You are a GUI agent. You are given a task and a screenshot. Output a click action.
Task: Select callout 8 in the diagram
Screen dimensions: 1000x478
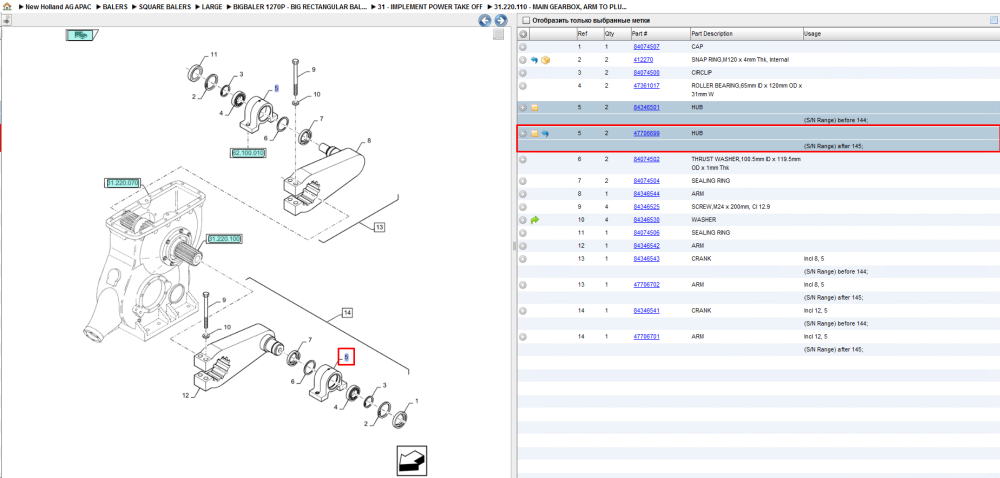(369, 140)
